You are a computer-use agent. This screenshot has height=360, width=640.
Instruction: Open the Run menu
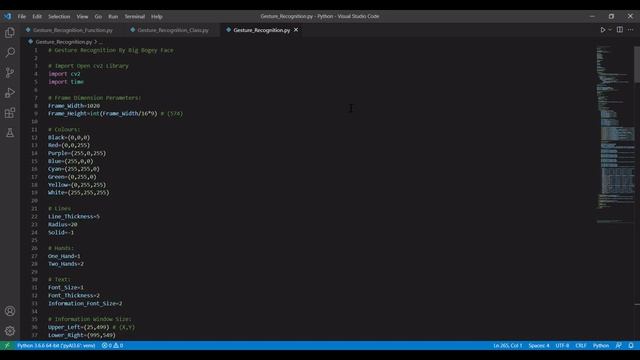click(x=113, y=16)
